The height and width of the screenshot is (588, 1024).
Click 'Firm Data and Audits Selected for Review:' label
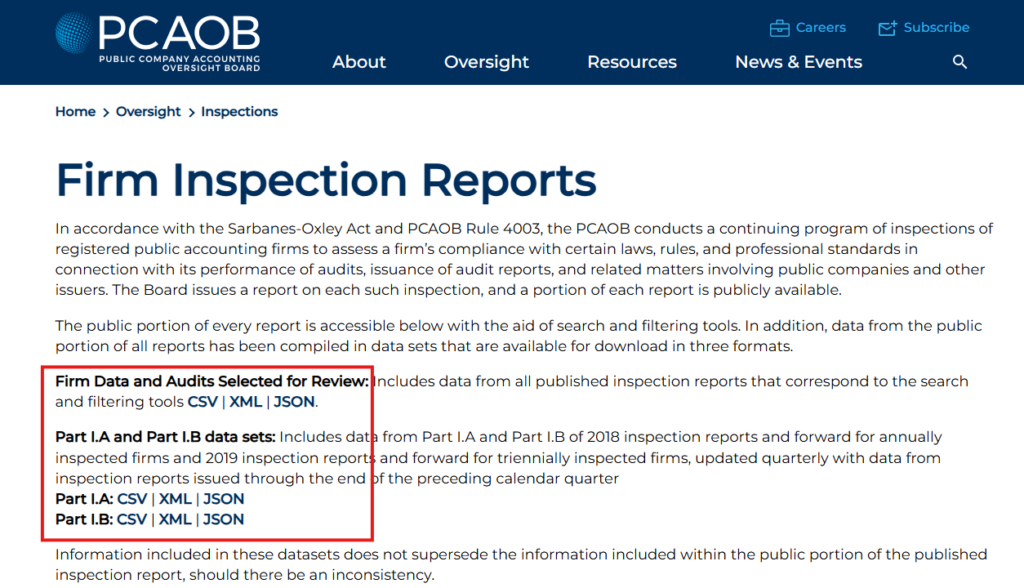[212, 382]
